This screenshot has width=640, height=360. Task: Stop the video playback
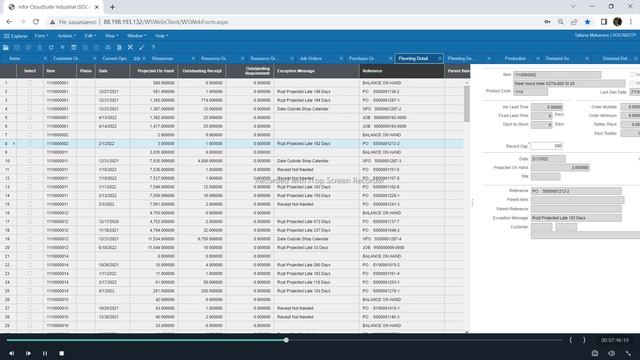pyautogui.click(x=62, y=353)
